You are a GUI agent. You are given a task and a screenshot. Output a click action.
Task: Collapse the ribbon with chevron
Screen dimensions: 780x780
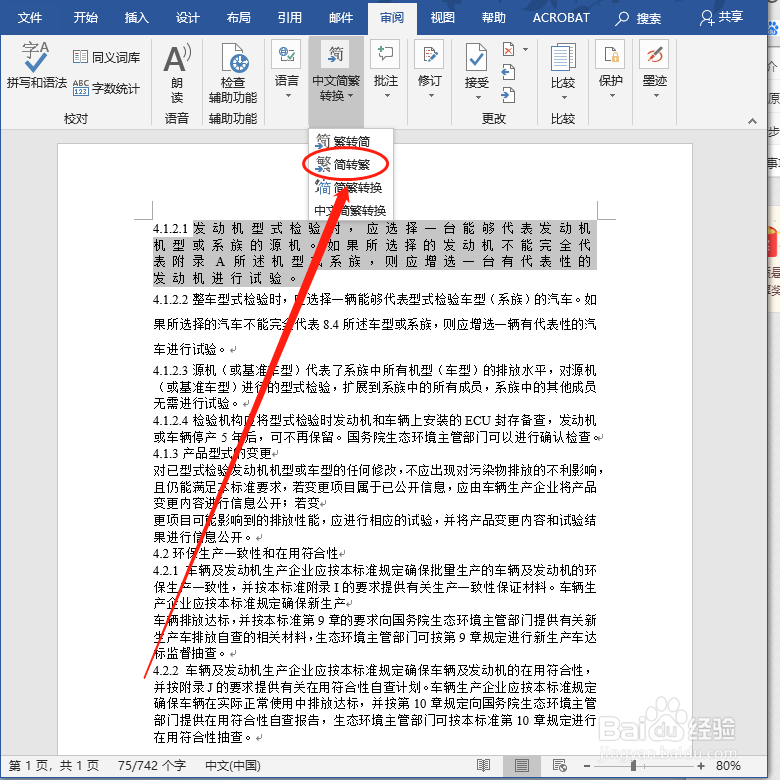[x=752, y=121]
